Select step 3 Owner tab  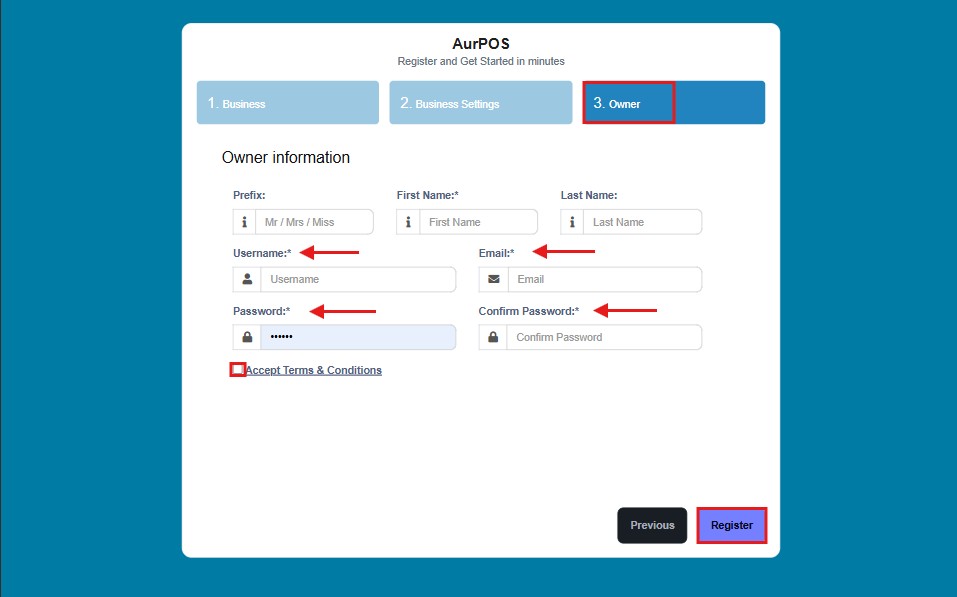[x=673, y=103]
